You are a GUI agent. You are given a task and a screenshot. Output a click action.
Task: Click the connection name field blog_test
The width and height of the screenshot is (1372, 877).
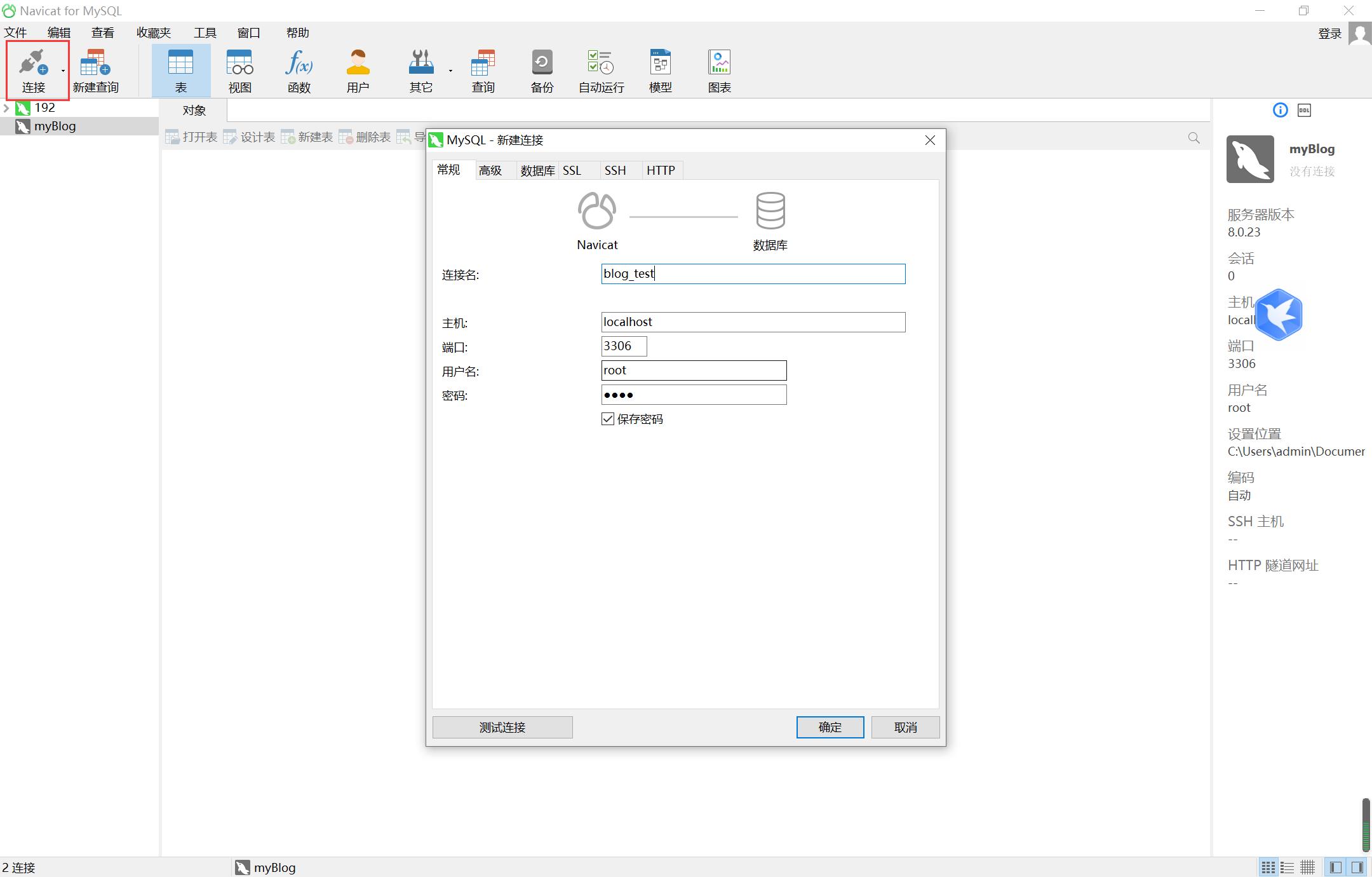tap(753, 274)
